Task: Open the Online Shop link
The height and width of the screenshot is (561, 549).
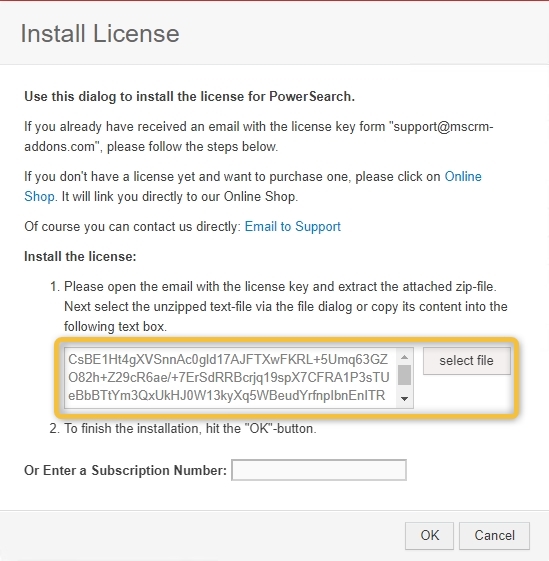Action: 463,176
